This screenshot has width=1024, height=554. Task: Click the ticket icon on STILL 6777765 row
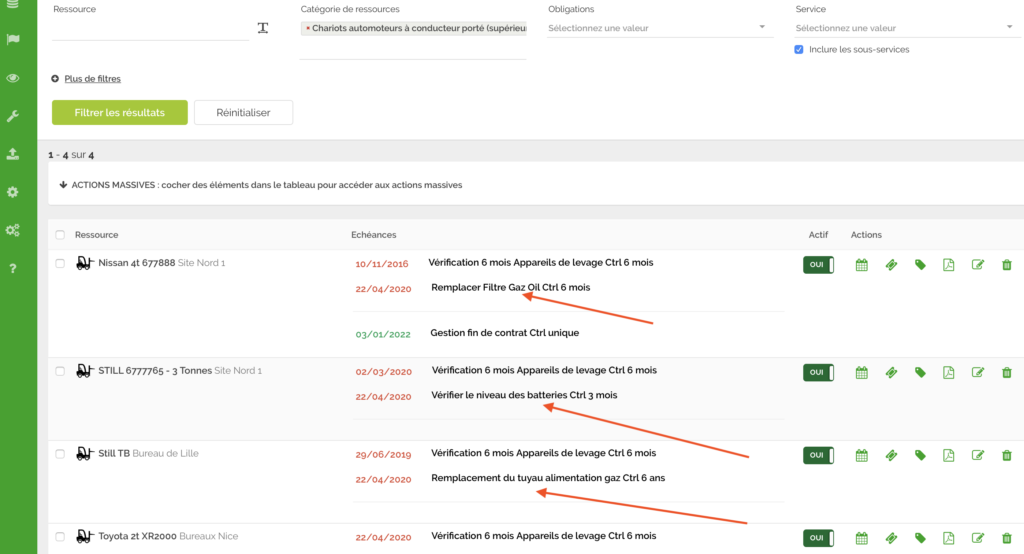pyautogui.click(x=891, y=373)
